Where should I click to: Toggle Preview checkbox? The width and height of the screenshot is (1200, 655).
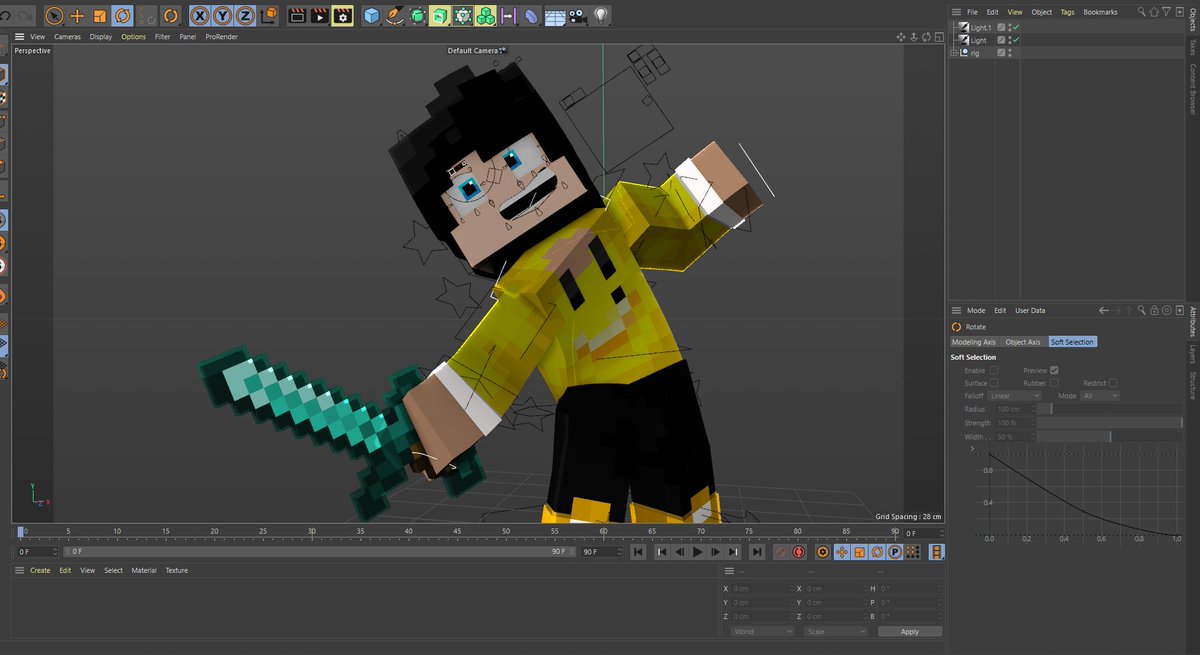(1054, 370)
